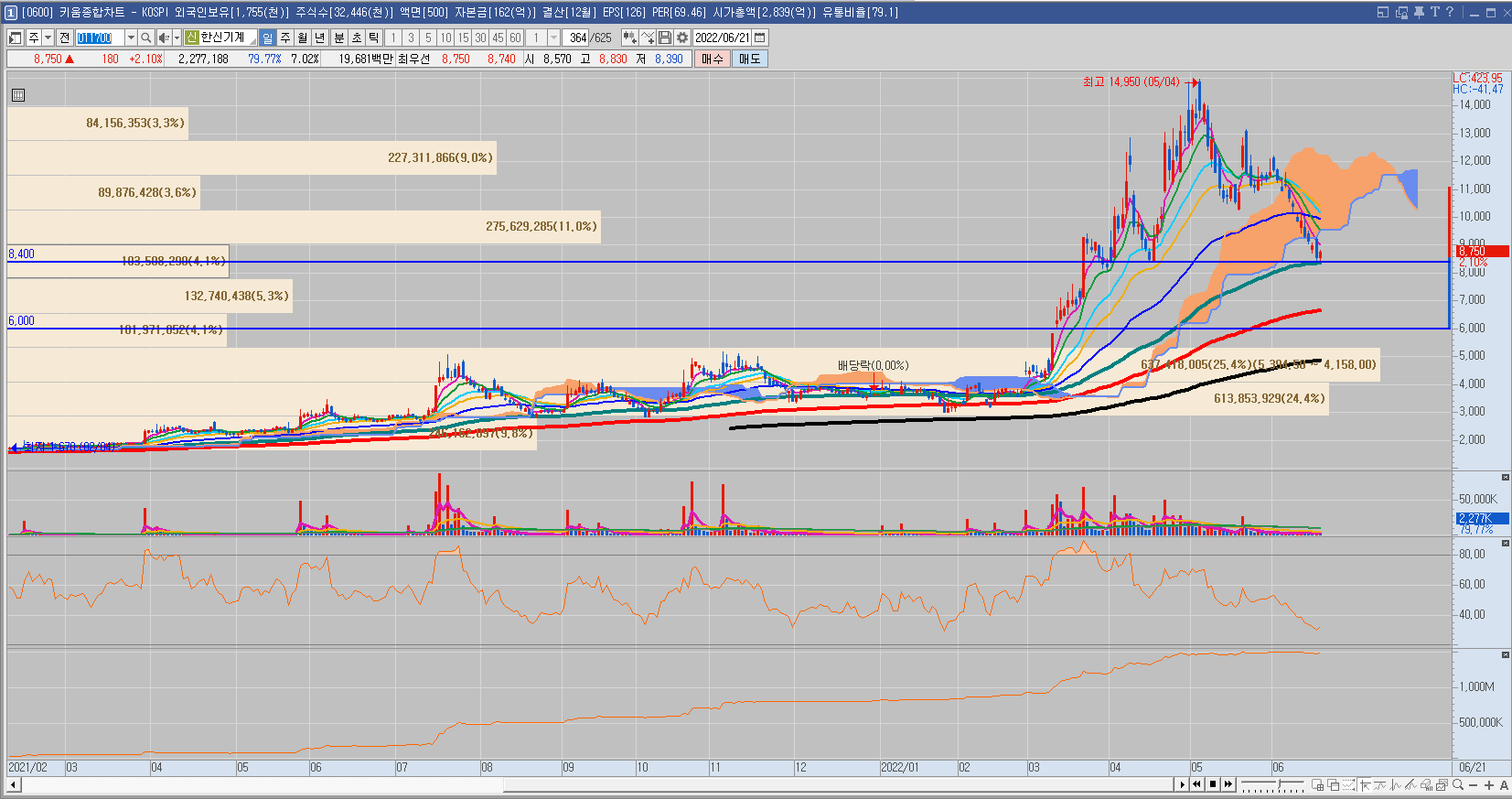Open the stock code history dropdown arrow
Viewport: 1512px width, 799px height.
(131, 38)
